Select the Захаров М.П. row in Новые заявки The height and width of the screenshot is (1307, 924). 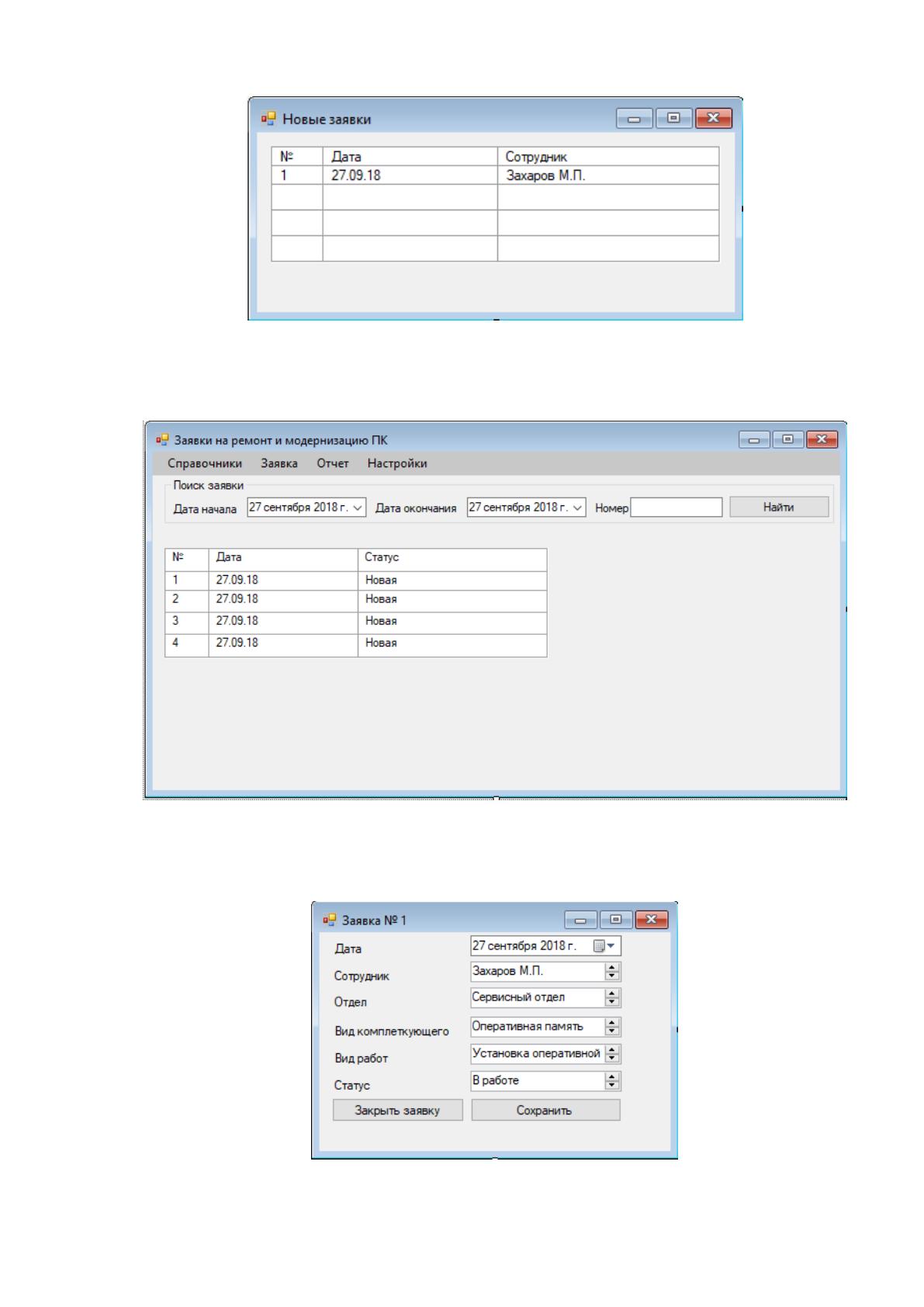pos(495,175)
